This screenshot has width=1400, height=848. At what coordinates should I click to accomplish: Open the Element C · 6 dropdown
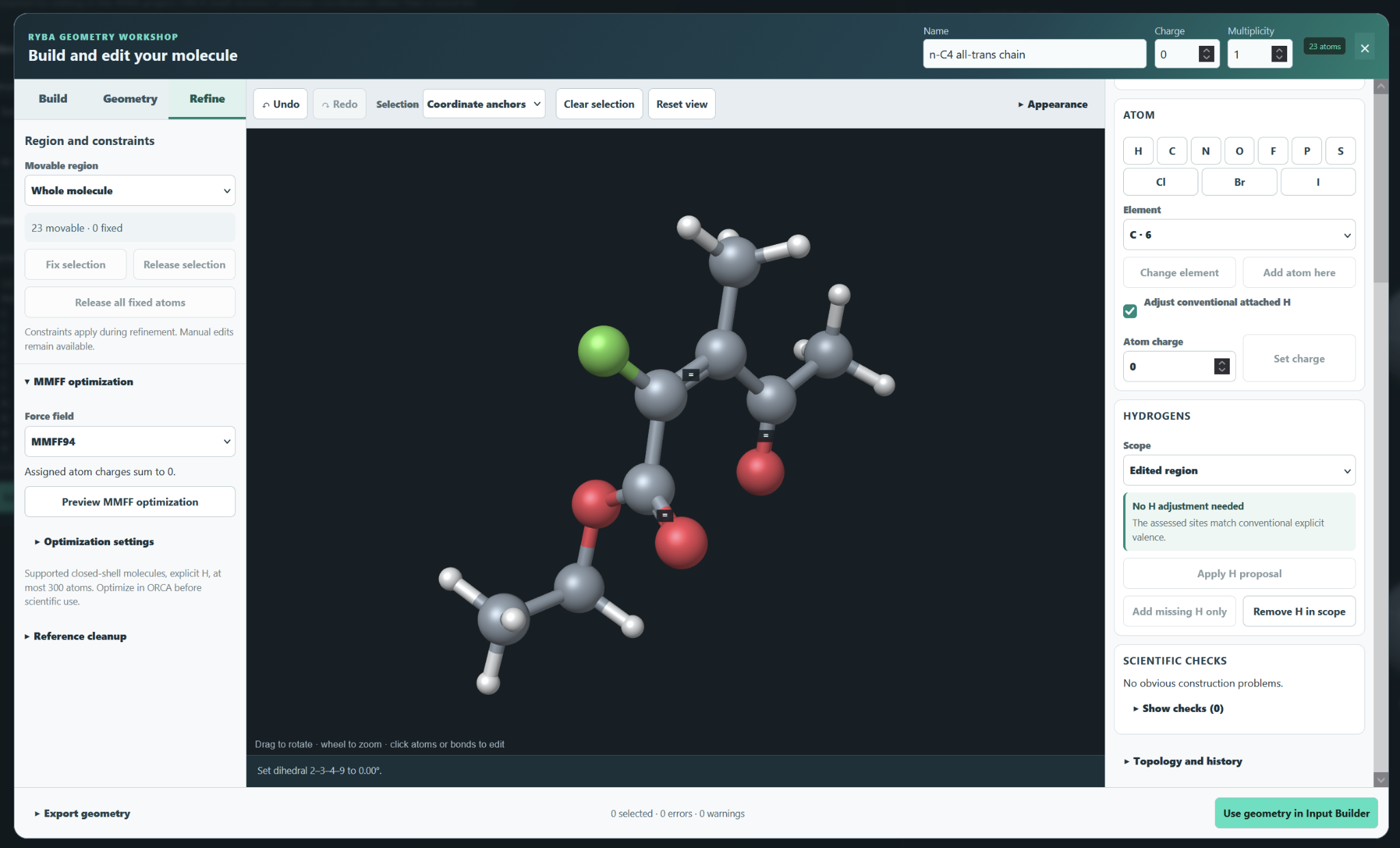[1239, 235]
